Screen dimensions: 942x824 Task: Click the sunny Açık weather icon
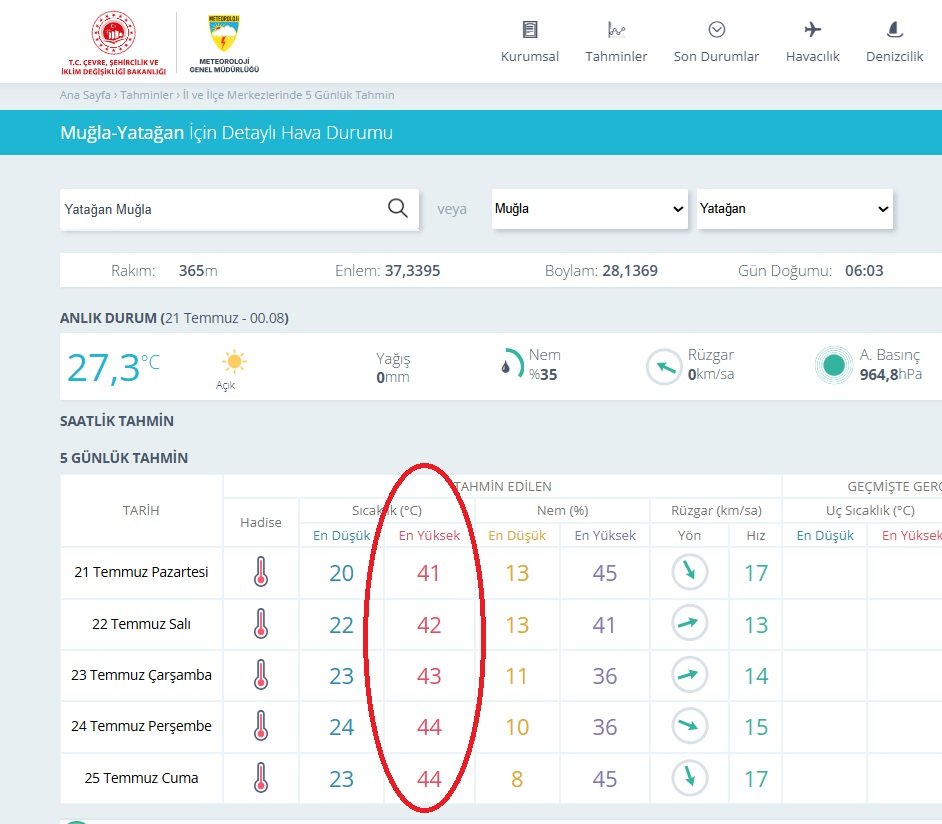(234, 361)
